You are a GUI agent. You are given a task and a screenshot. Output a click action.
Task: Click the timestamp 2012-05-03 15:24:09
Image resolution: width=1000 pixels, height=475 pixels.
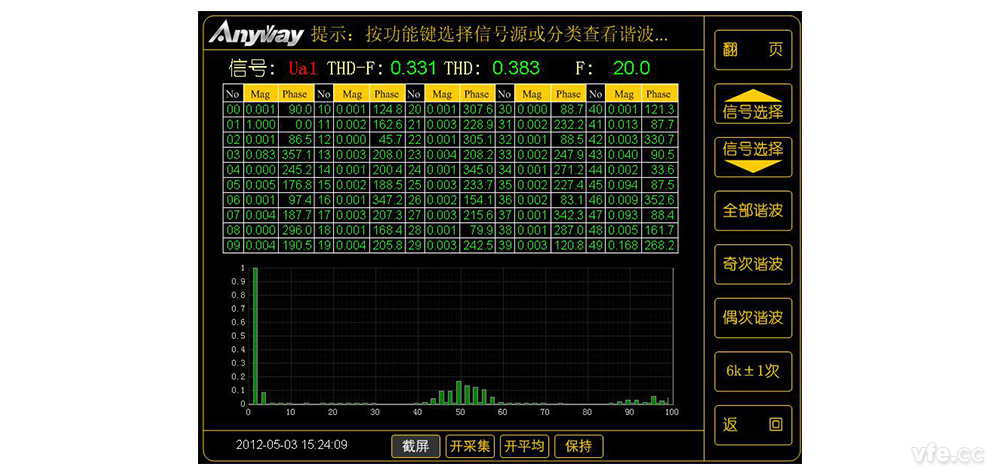point(291,445)
